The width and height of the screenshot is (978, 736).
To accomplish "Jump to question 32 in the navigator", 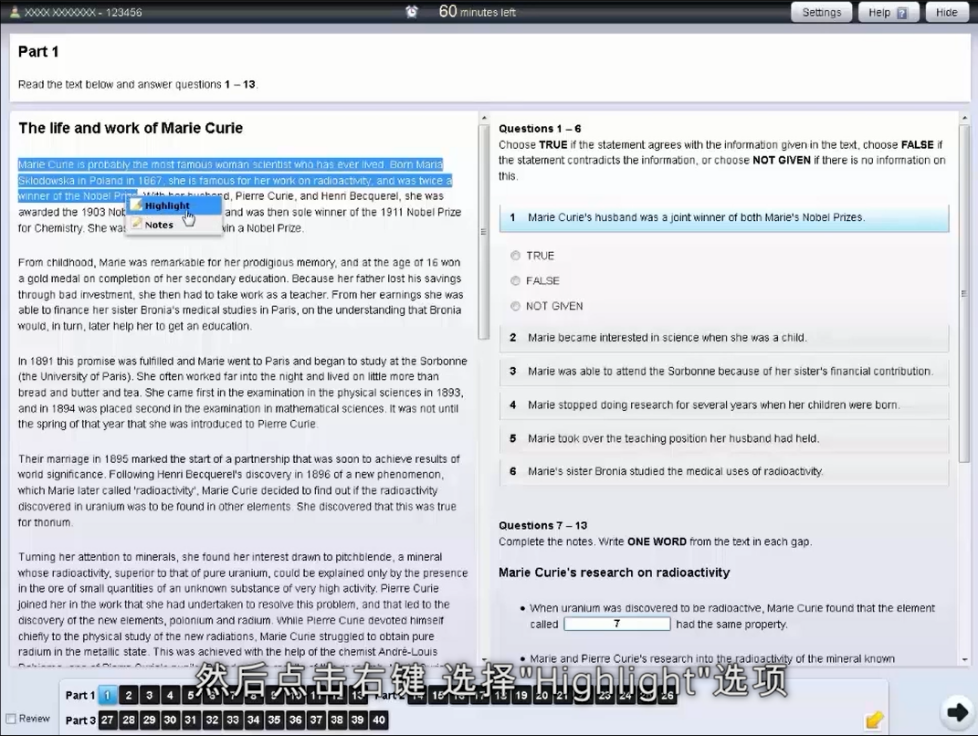I will pyautogui.click(x=212, y=720).
